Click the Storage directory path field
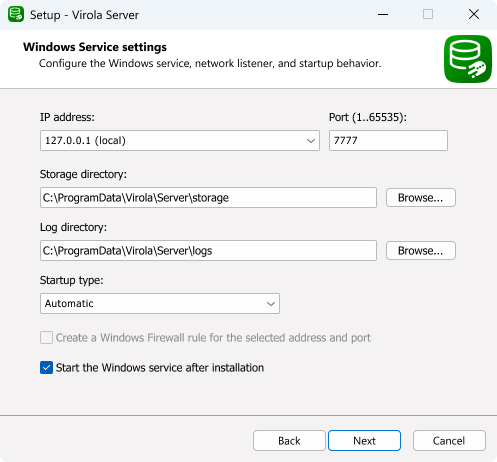This screenshot has width=497, height=462. (x=208, y=198)
